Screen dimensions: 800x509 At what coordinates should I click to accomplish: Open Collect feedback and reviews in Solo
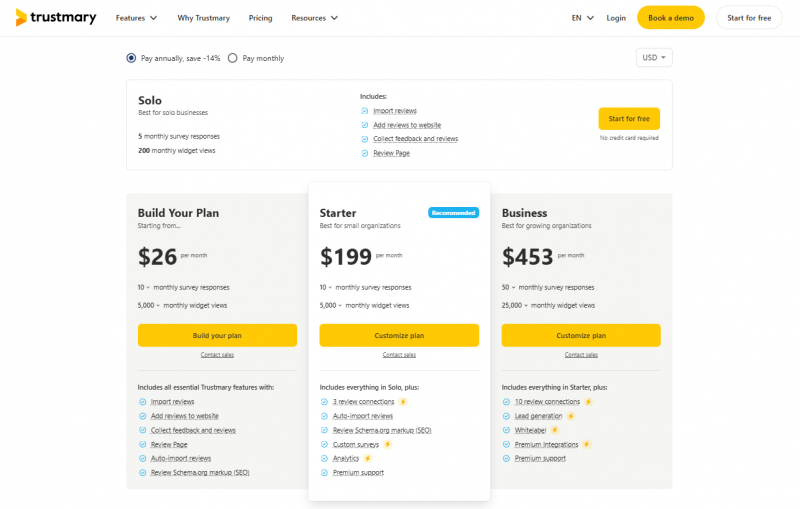coord(415,139)
